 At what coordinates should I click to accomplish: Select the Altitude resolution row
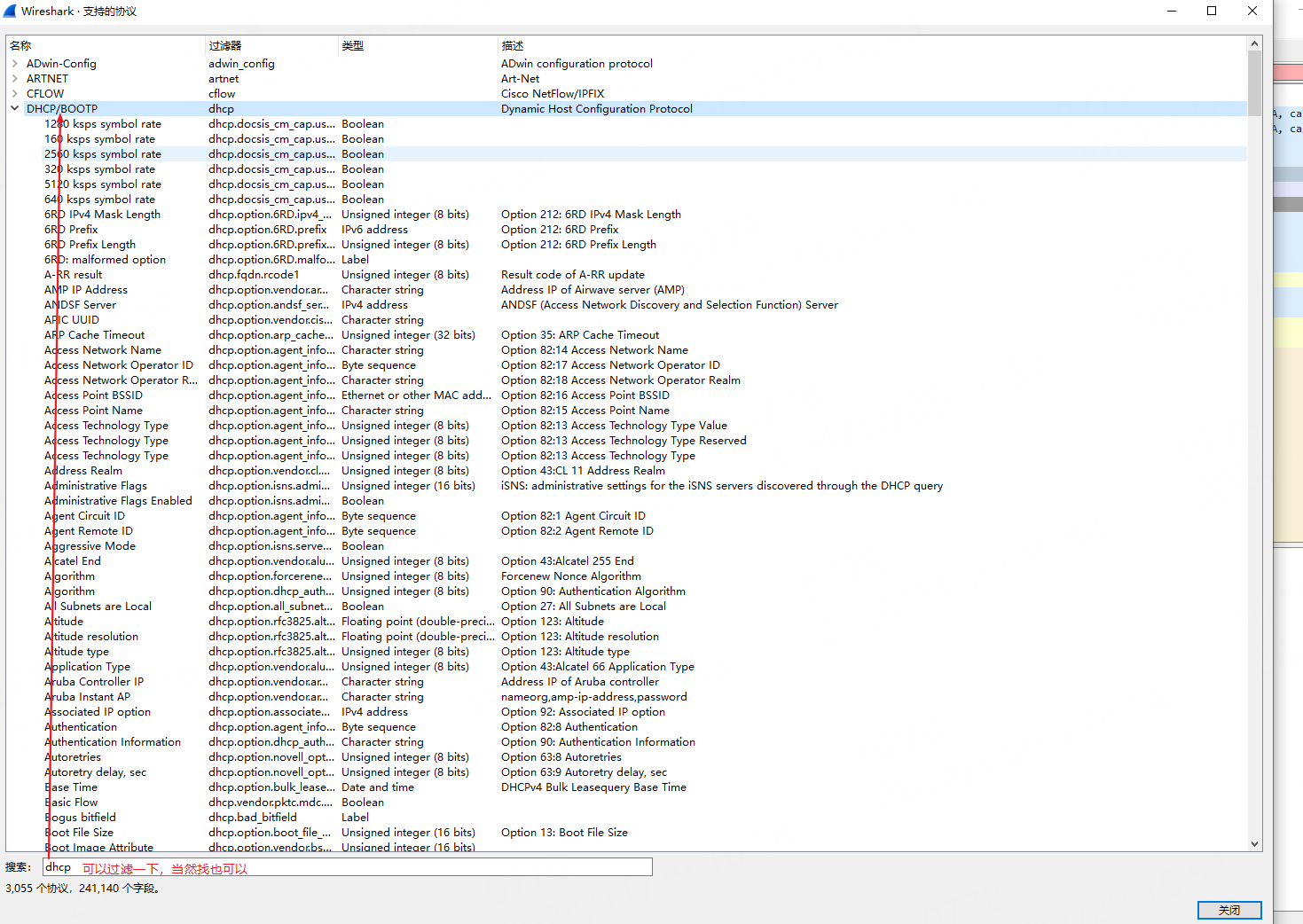[x=626, y=637]
